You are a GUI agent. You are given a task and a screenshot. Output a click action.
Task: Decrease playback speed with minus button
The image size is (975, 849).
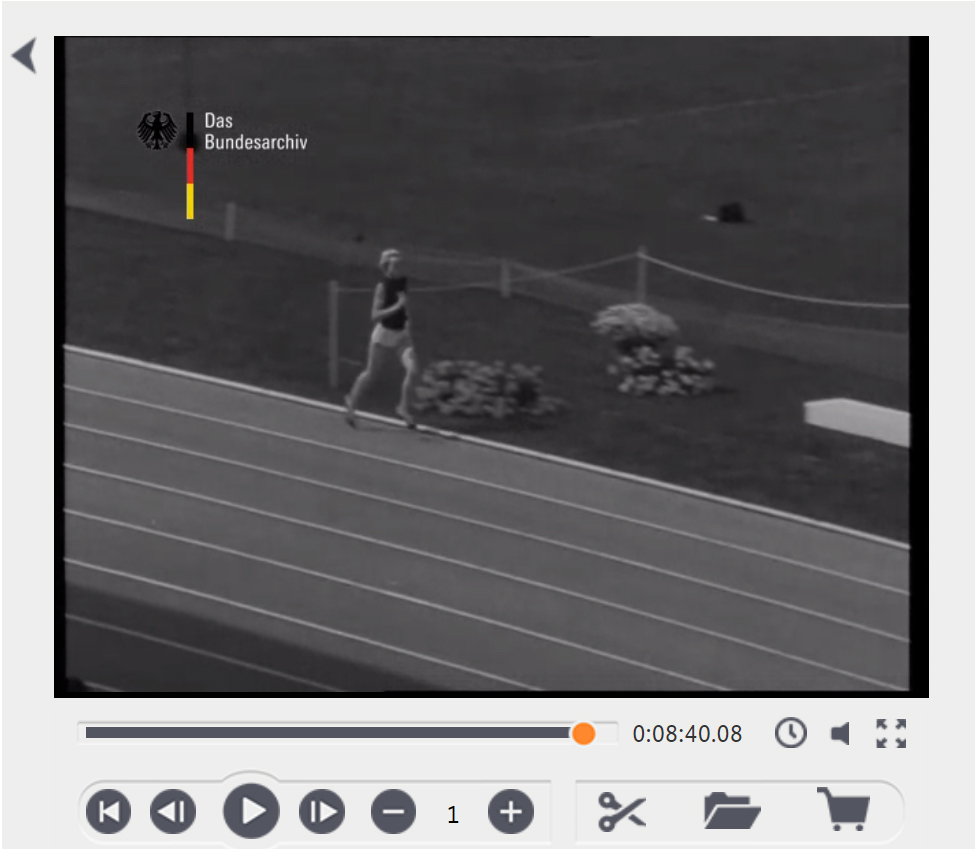(x=393, y=812)
